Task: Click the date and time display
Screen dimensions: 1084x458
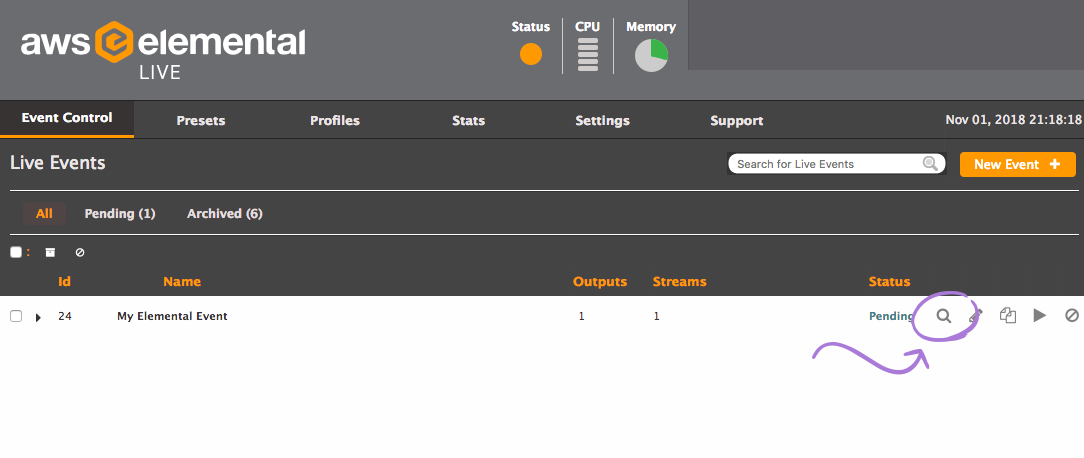Action: click(1013, 120)
